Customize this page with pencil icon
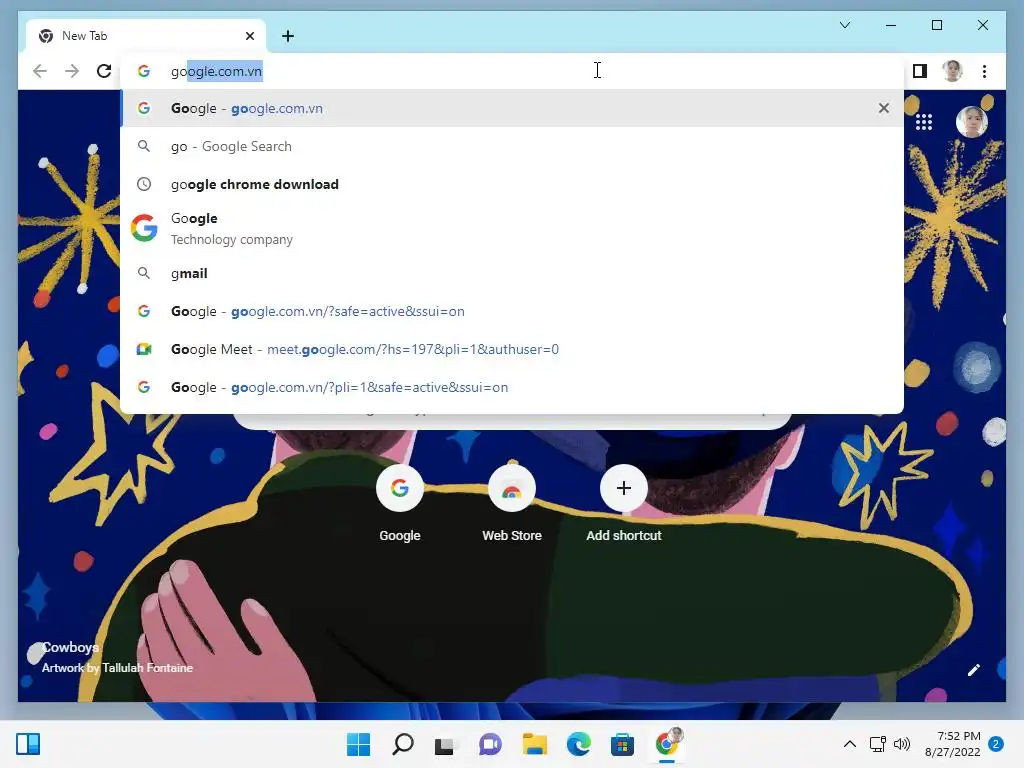The height and width of the screenshot is (768, 1024). click(973, 670)
